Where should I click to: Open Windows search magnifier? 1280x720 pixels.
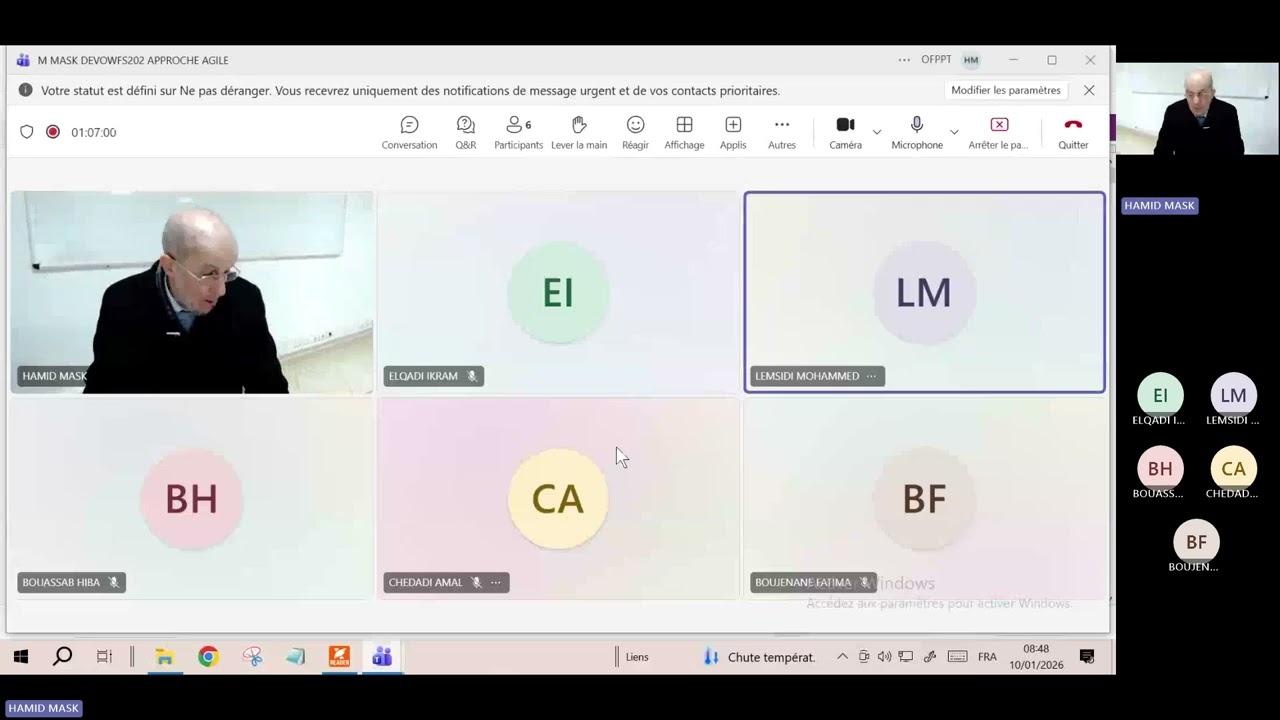(x=62, y=657)
